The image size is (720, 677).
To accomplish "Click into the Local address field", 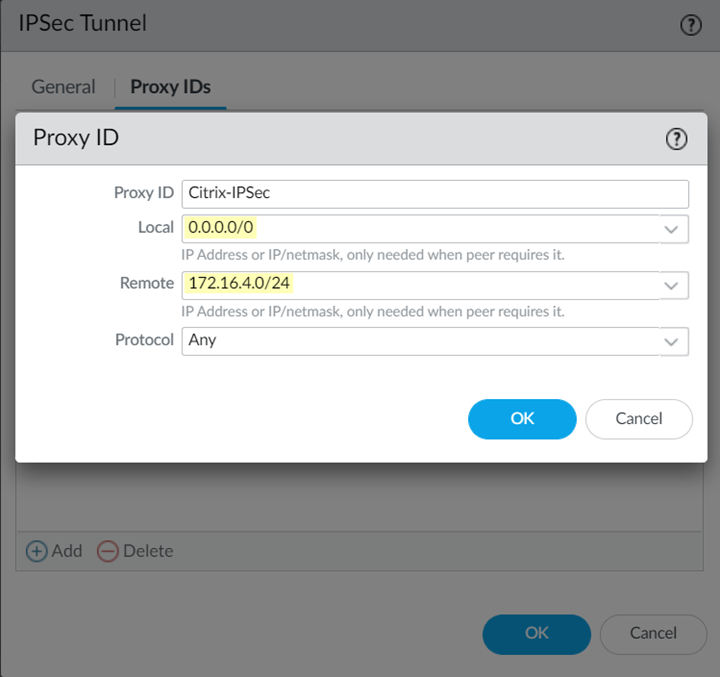I will pos(420,228).
